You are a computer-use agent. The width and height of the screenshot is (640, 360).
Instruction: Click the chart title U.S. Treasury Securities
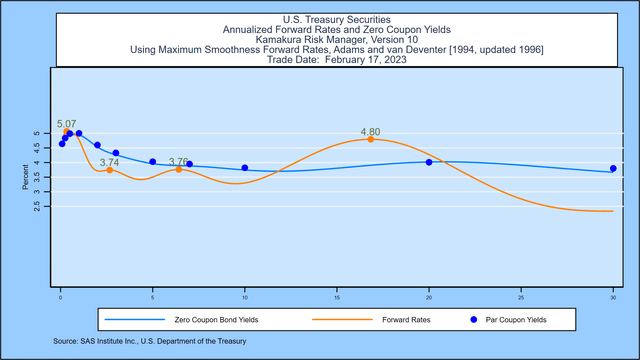337,20
